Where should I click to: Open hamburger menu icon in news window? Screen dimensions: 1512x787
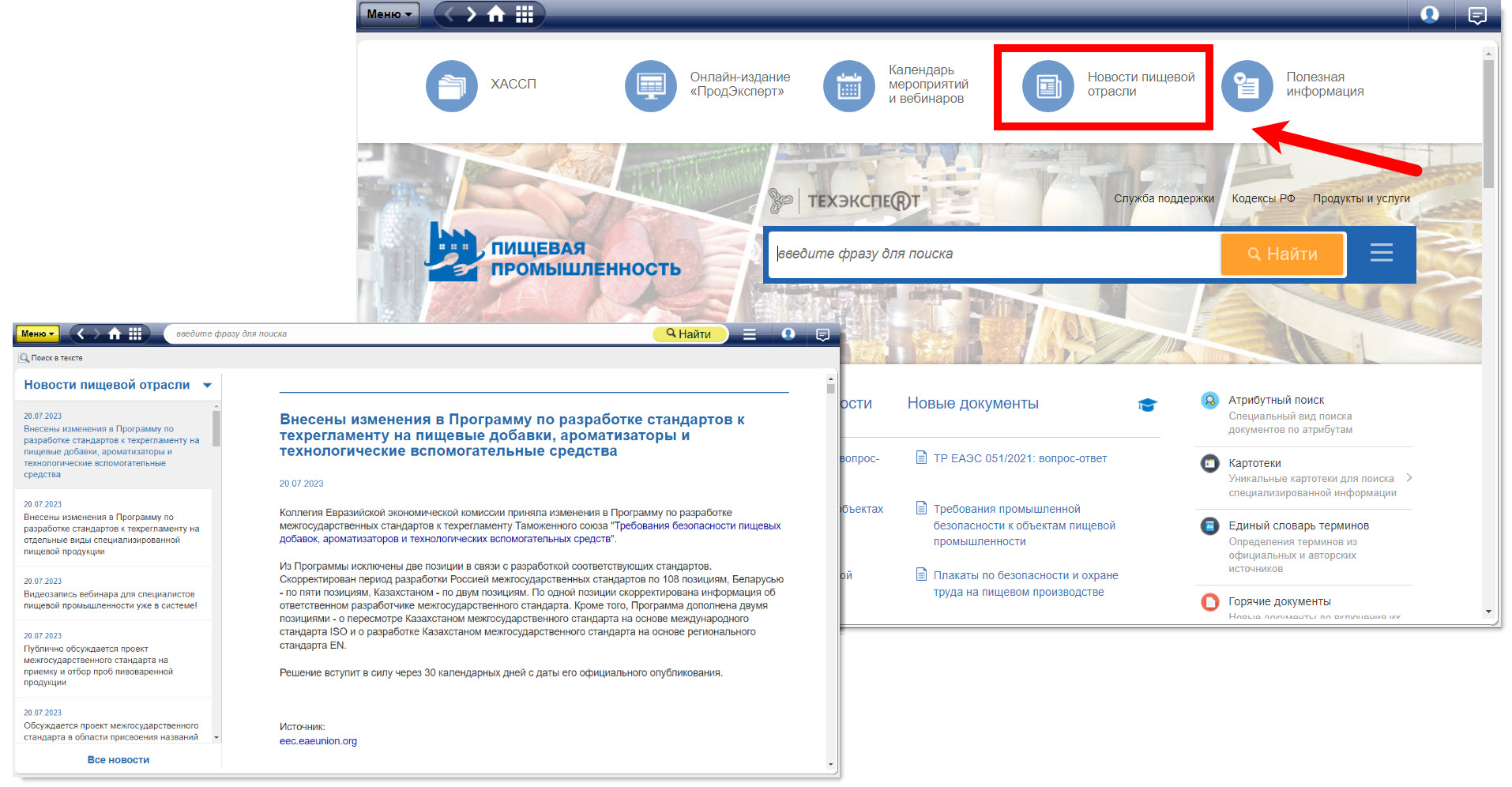tap(750, 334)
